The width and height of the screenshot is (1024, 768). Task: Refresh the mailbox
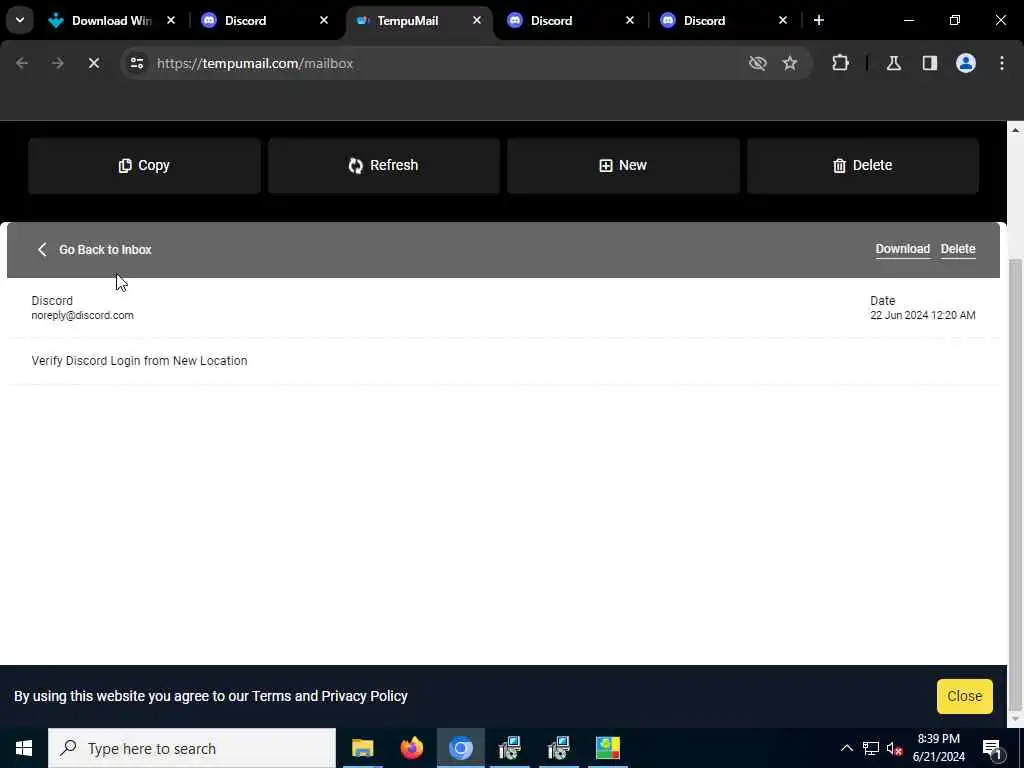click(383, 166)
